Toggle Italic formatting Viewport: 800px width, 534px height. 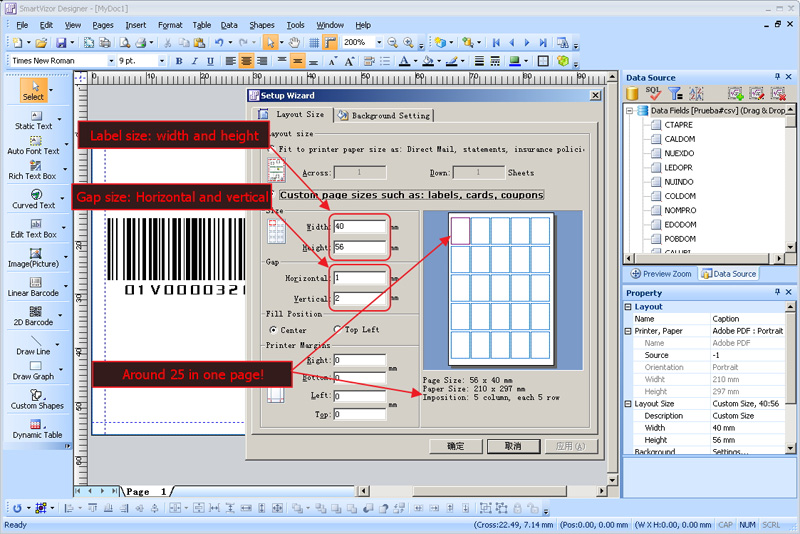[194, 61]
